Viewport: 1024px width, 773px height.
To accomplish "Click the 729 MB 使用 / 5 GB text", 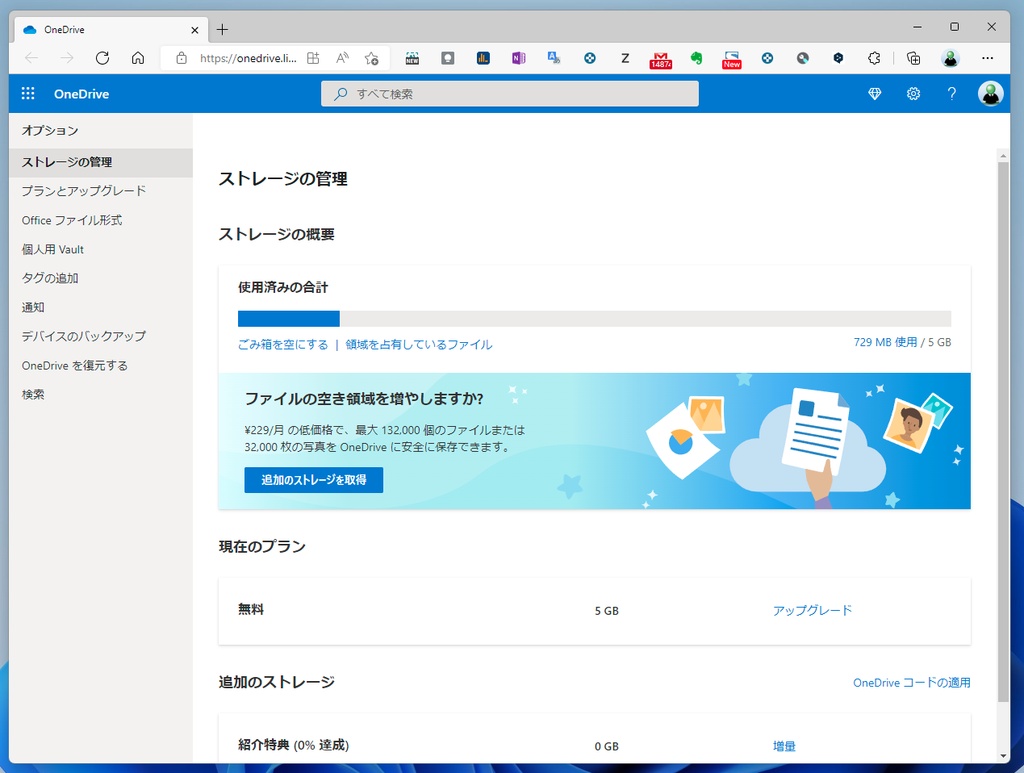I will (902, 342).
